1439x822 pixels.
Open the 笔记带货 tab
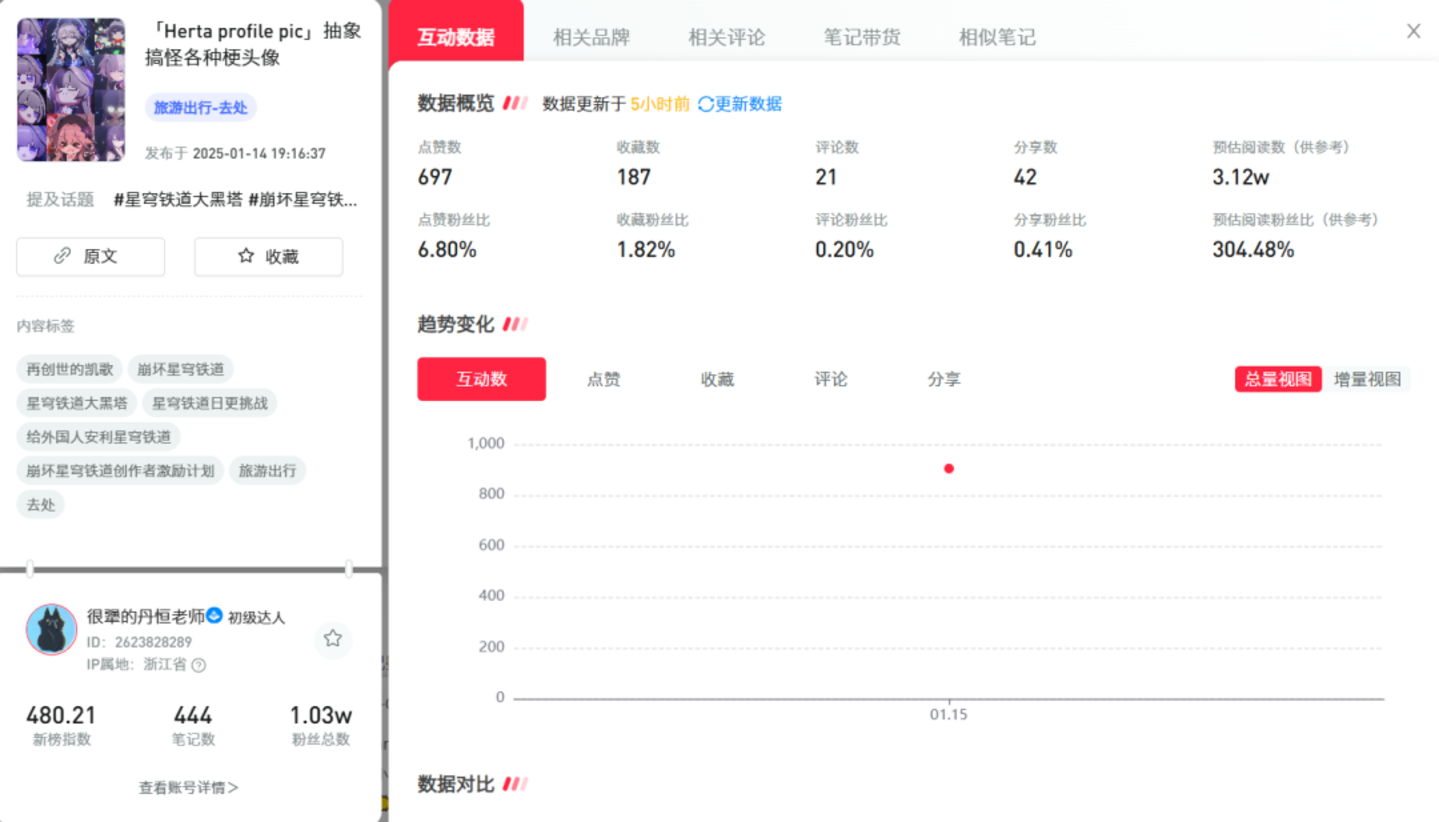click(x=861, y=37)
